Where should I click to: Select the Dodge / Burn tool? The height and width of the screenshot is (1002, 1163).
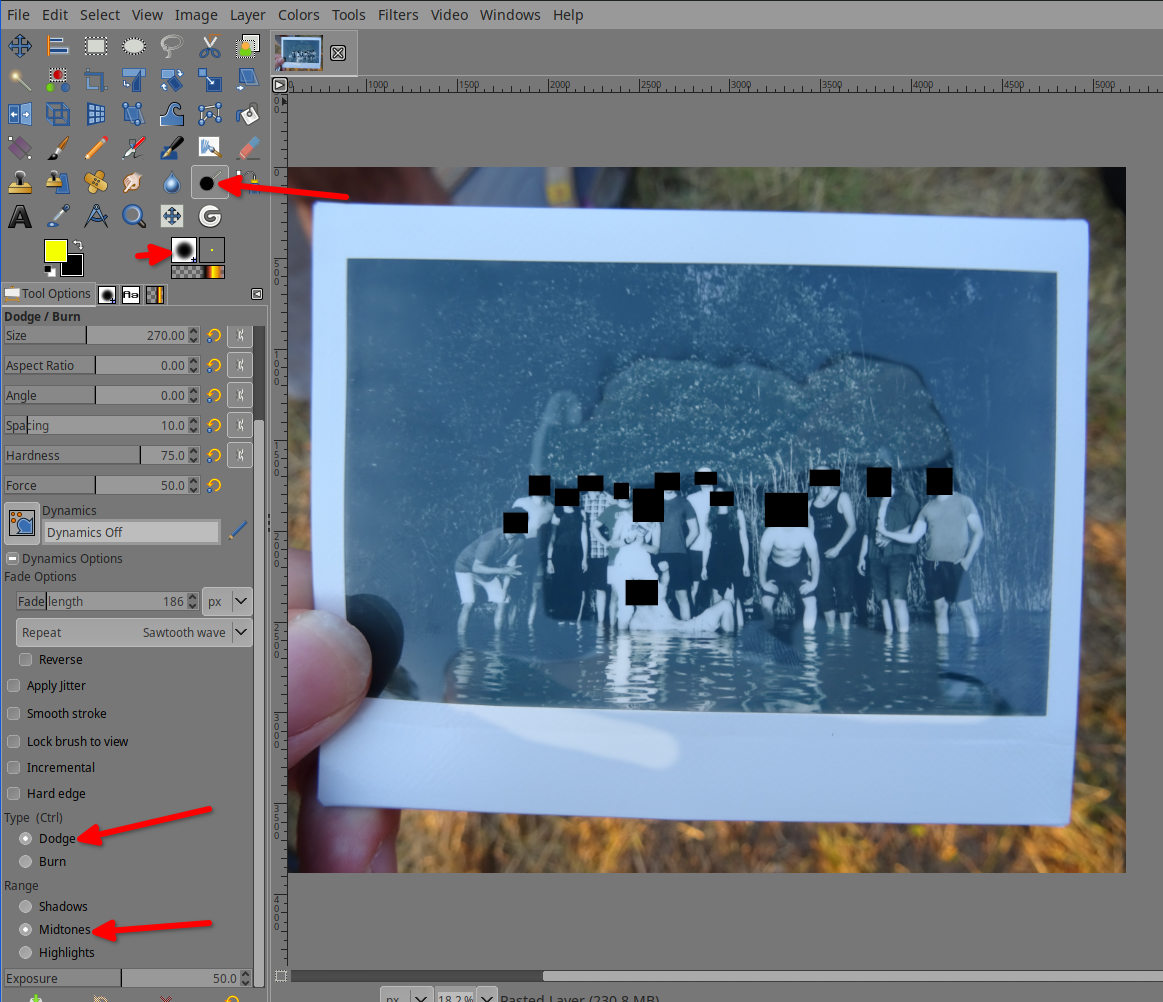click(x=209, y=182)
